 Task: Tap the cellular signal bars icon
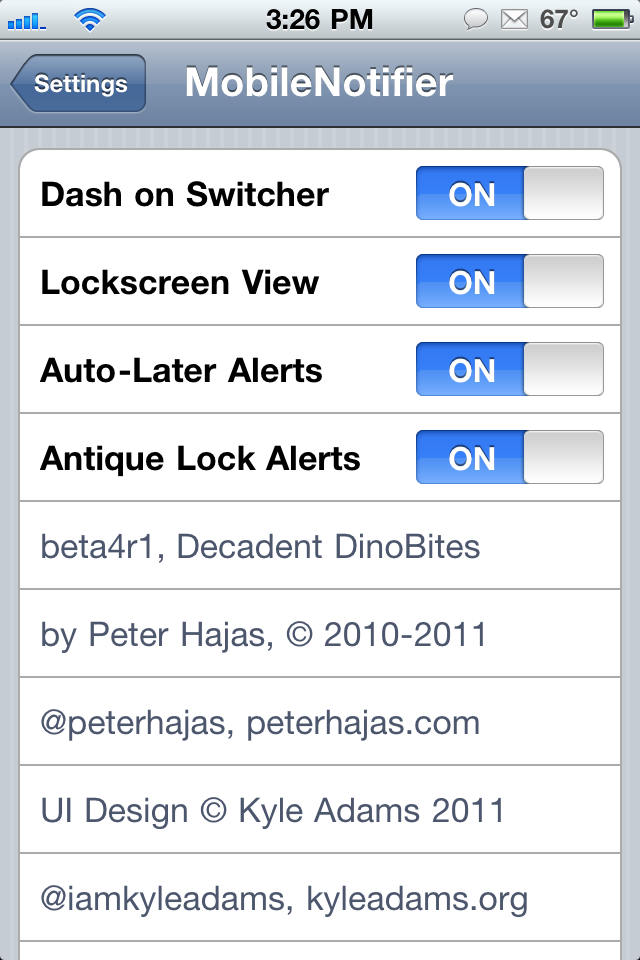[26, 19]
